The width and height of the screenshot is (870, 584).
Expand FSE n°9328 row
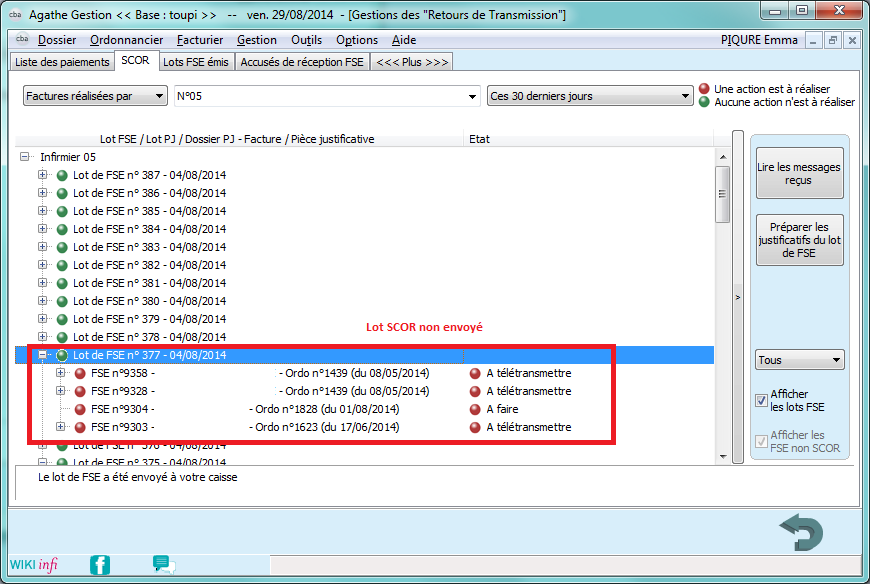[60, 390]
